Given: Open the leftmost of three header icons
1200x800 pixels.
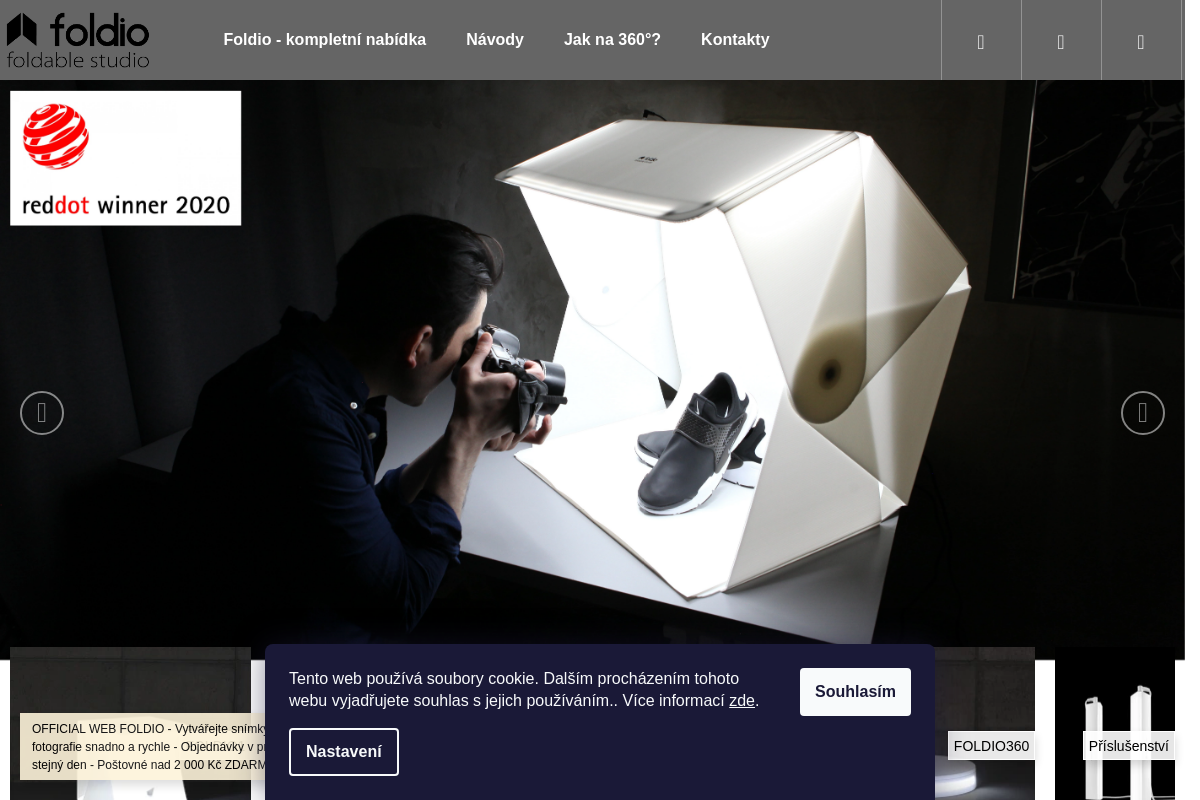Looking at the screenshot, I should (981, 40).
